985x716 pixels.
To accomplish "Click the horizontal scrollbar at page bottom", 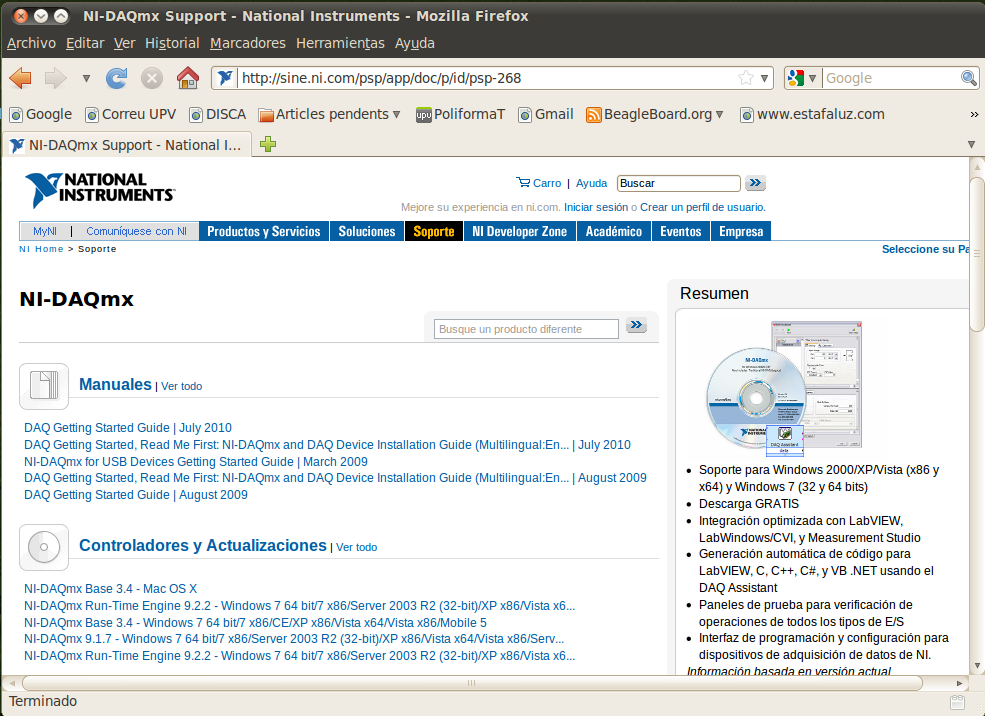I will click(472, 683).
